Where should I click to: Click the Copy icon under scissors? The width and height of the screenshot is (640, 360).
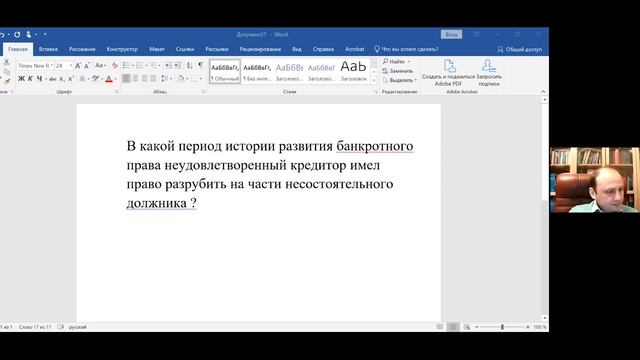tap(7, 71)
